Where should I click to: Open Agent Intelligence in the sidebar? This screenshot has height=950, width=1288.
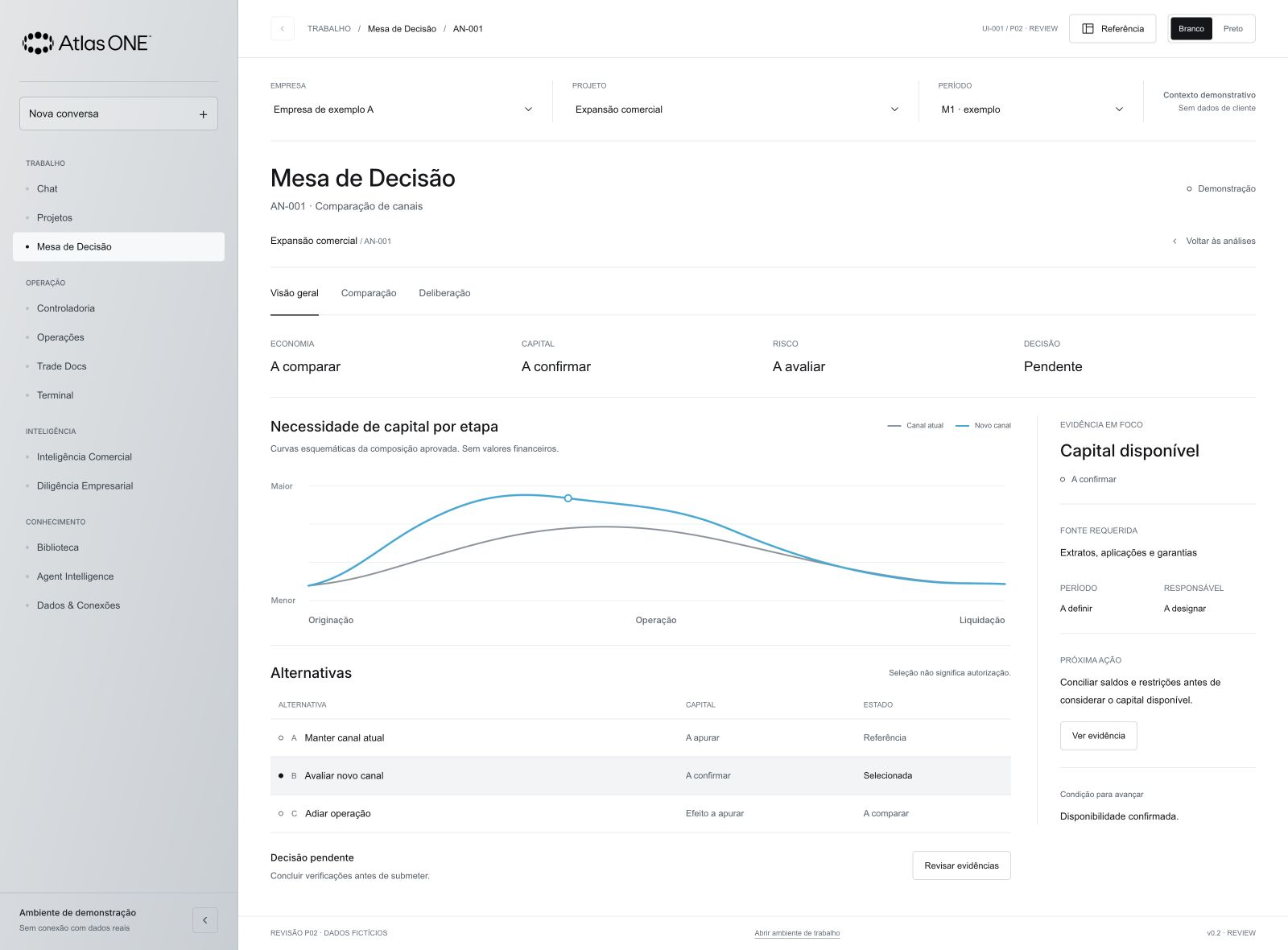pos(118,576)
